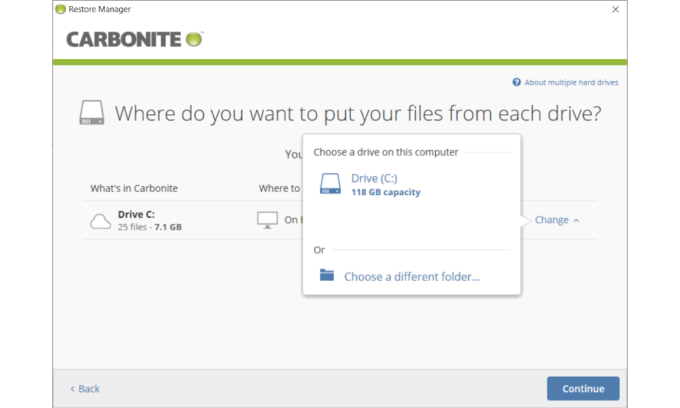Click the computer monitor icon
The image size is (680, 408).
coord(267,220)
